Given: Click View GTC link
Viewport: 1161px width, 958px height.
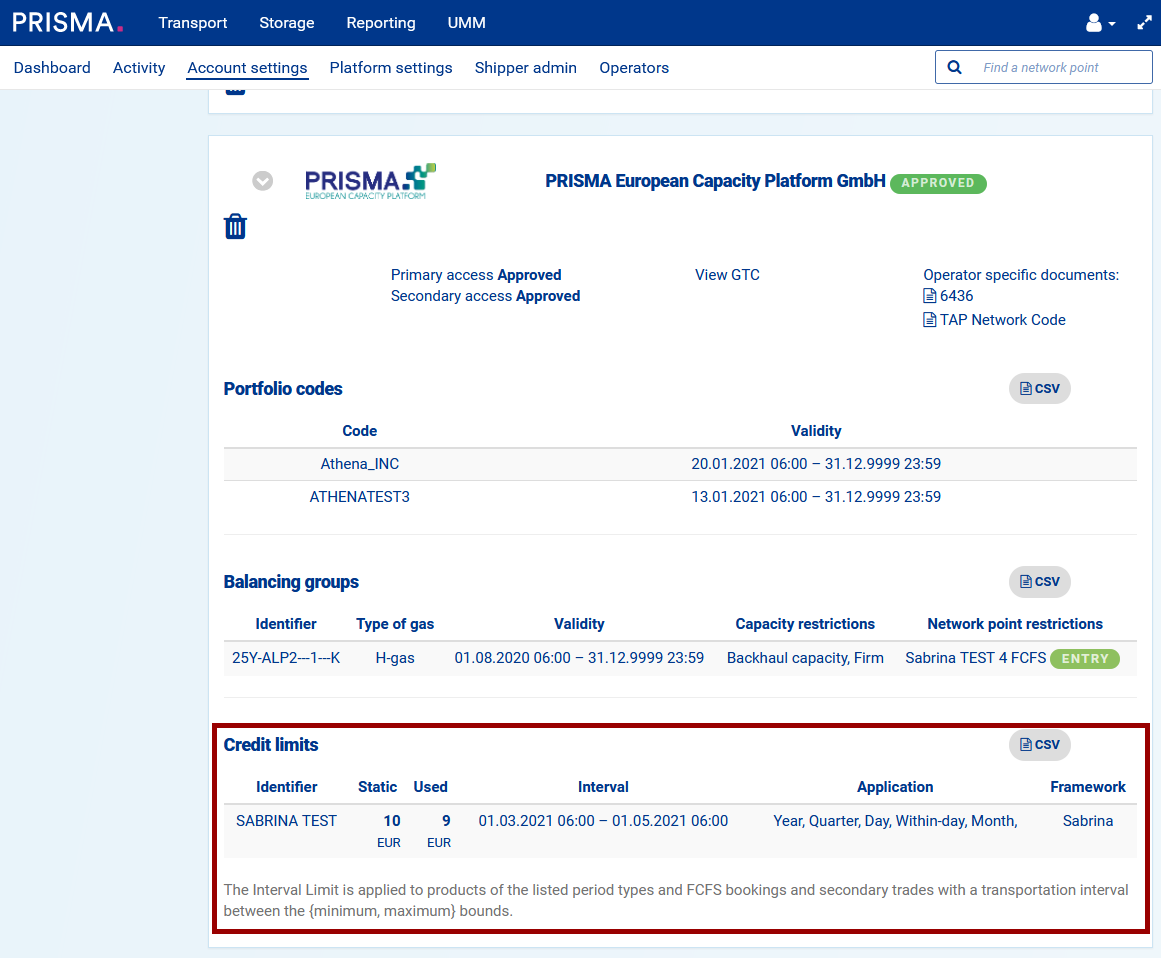Looking at the screenshot, I should 727,275.
